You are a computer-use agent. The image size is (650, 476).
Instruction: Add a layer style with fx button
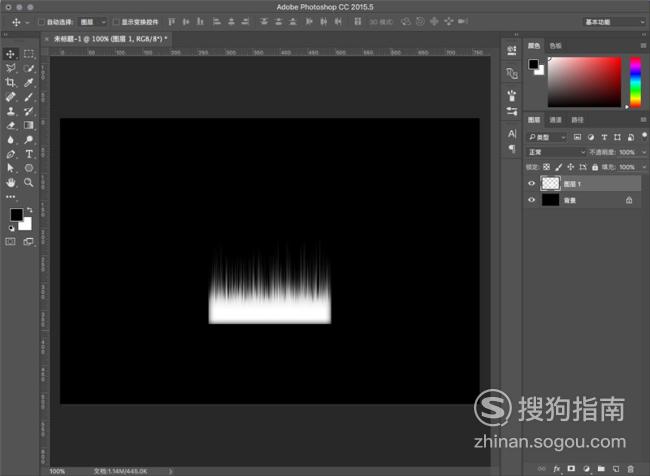556,469
